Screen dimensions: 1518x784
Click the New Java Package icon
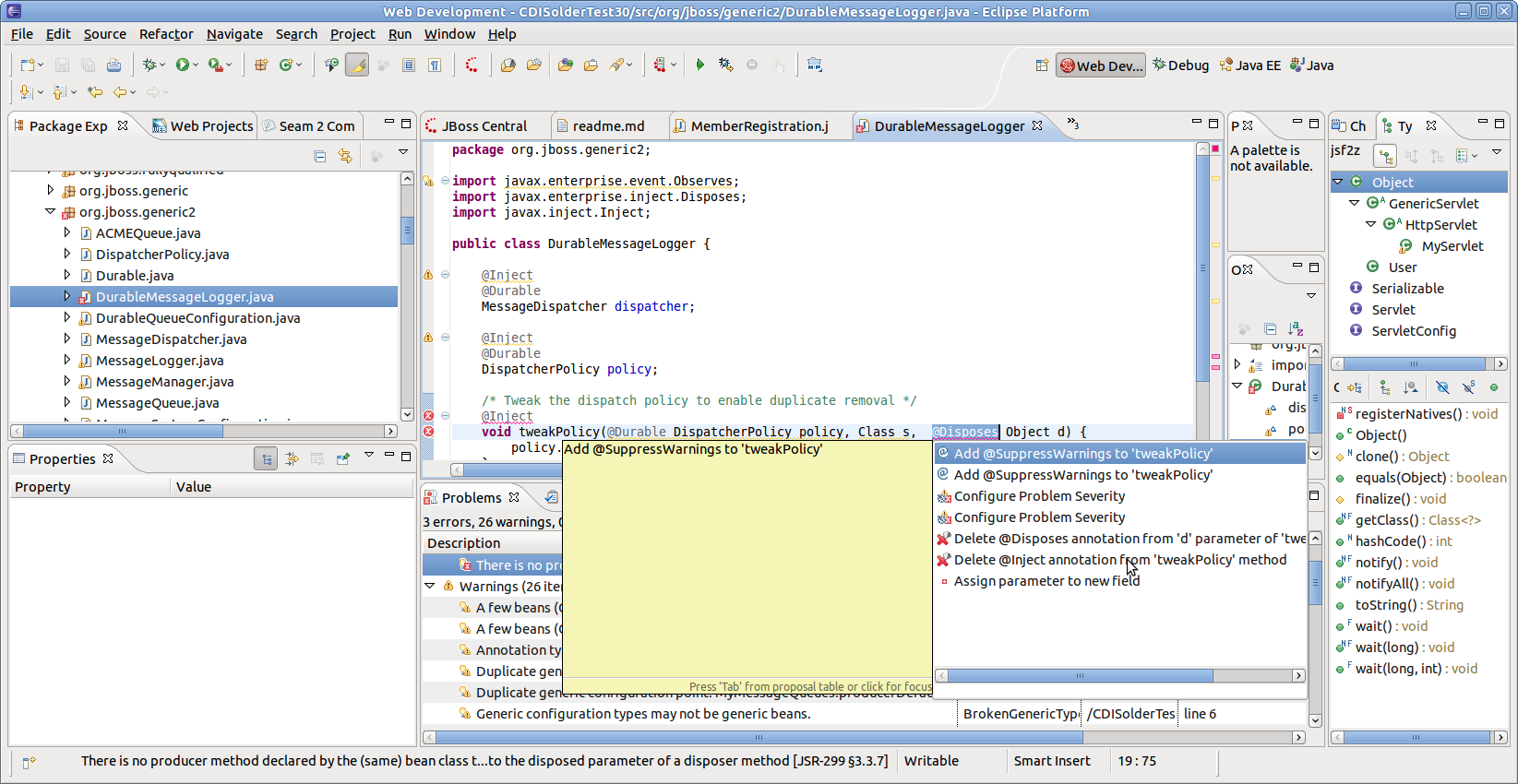261,65
